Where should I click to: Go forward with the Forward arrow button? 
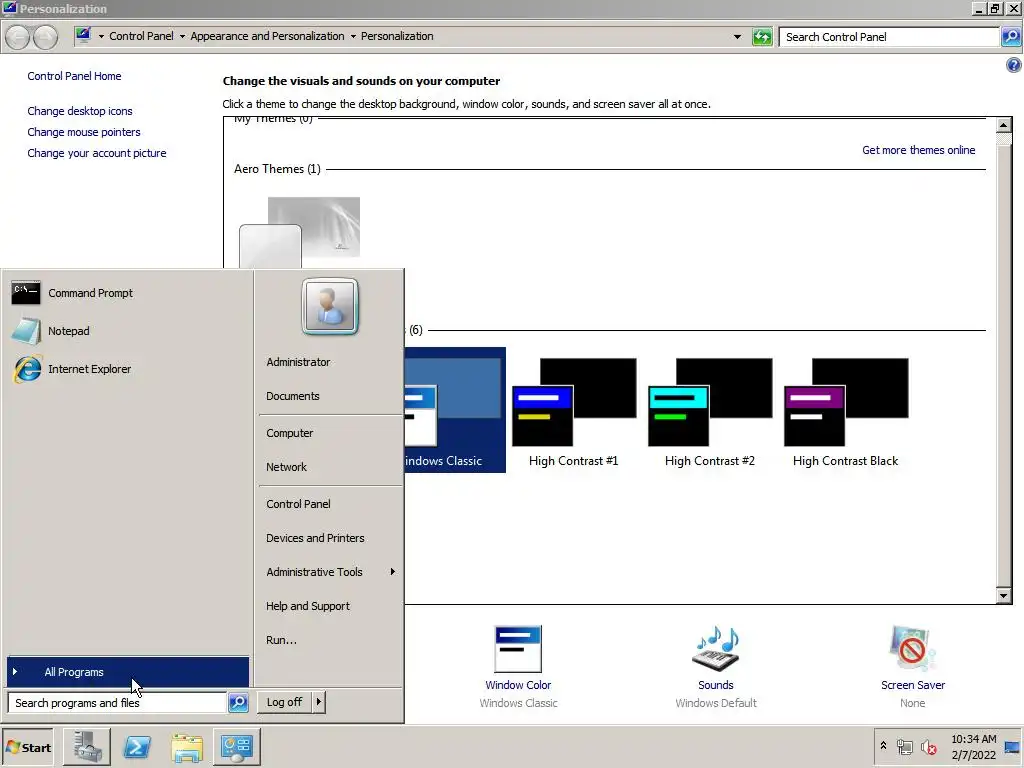tap(45, 37)
